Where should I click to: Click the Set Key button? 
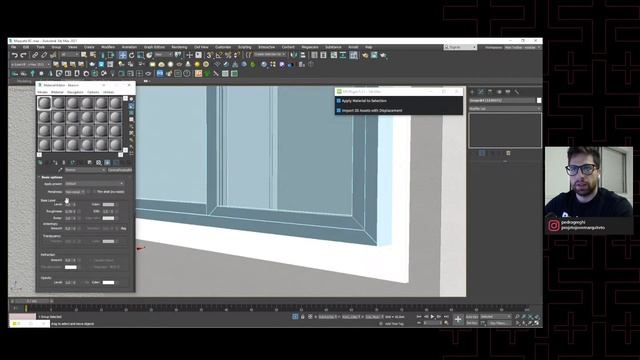pos(472,323)
